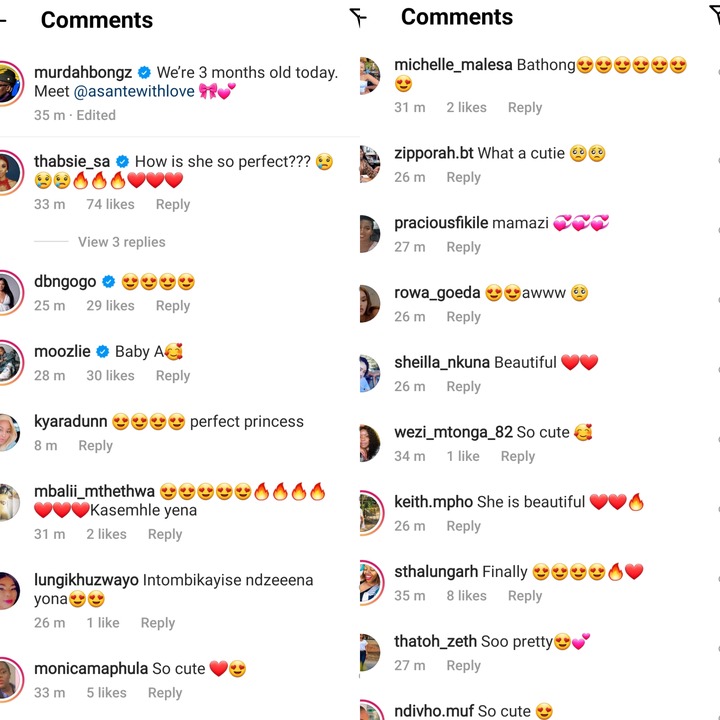Open michelle_malesa's profile avatar
The width and height of the screenshot is (720, 720).
(370, 75)
